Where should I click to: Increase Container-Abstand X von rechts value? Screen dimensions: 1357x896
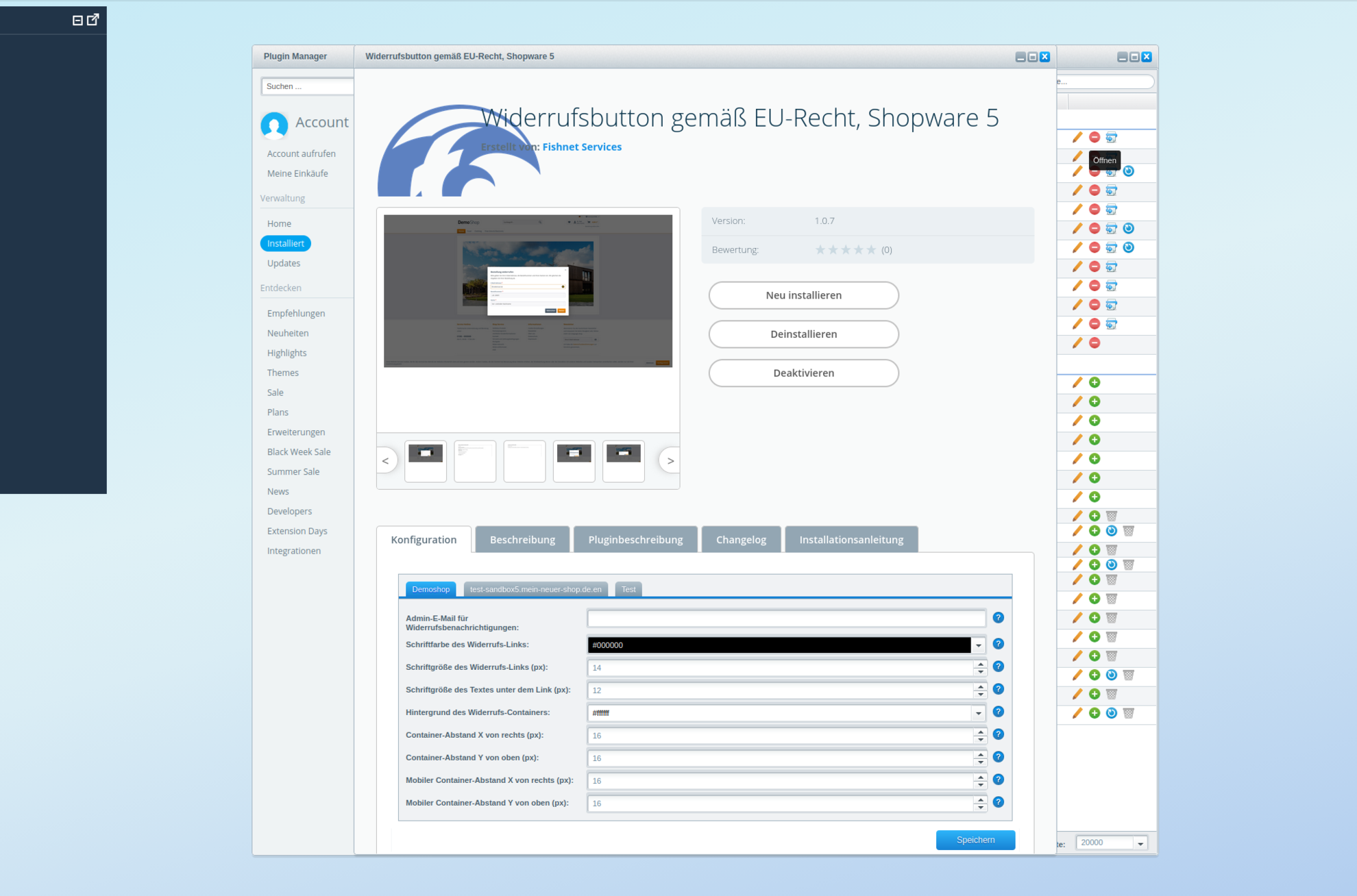[981, 732]
